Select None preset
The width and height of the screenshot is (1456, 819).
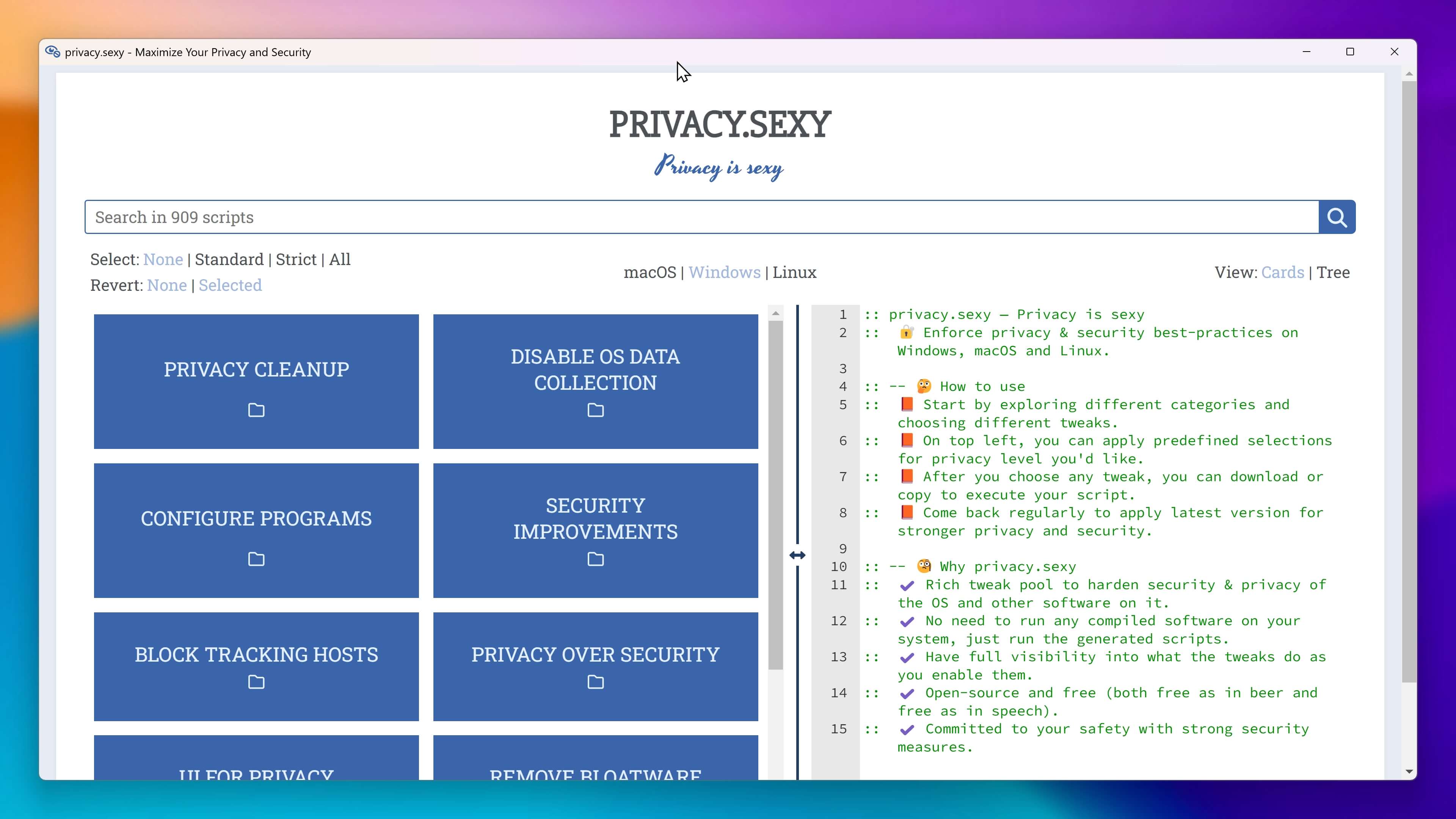click(163, 259)
